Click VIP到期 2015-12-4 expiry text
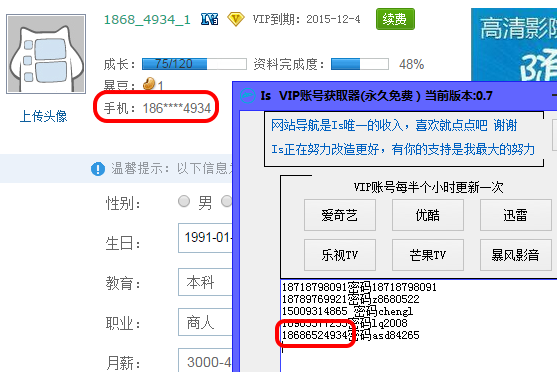The width and height of the screenshot is (557, 372). [x=306, y=19]
